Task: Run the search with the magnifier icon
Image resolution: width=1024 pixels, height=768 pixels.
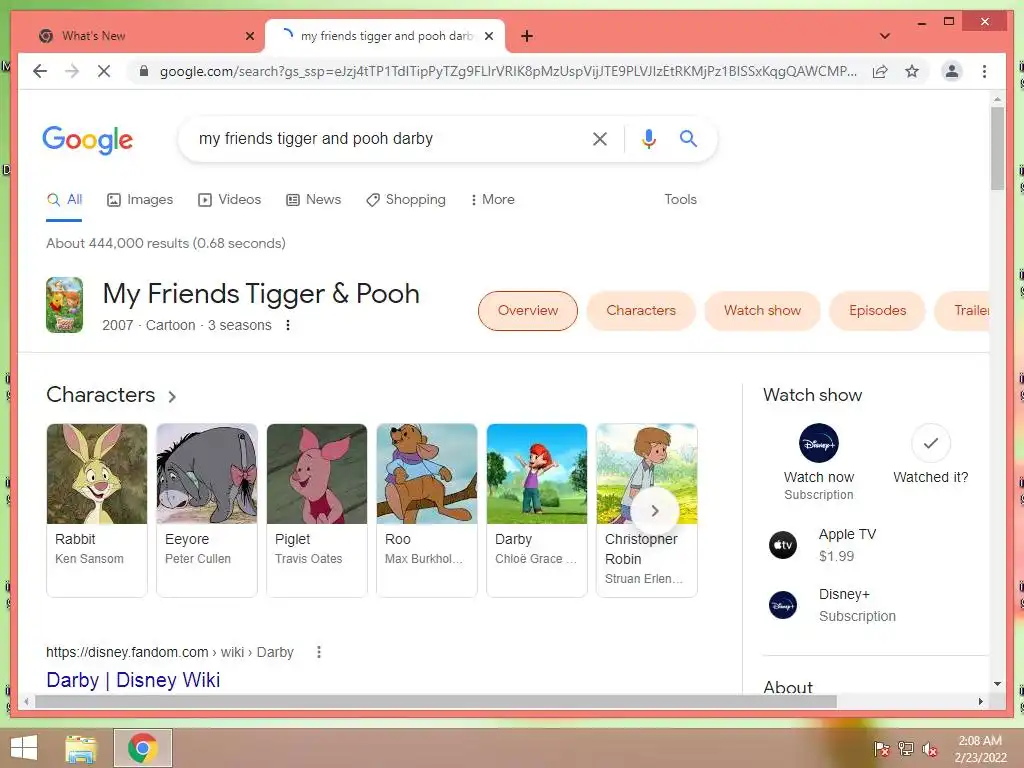Action: tap(688, 138)
